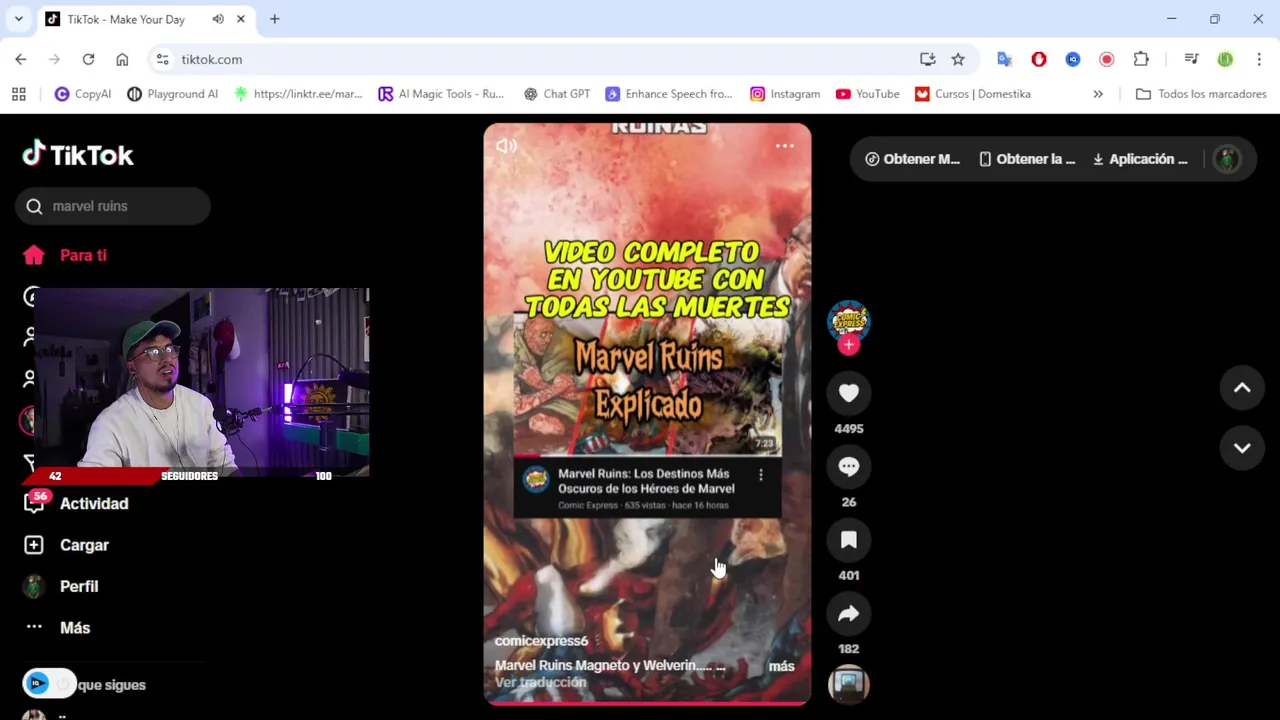Open the YouTube bookmark
The width and height of the screenshot is (1280, 720).
point(868,94)
